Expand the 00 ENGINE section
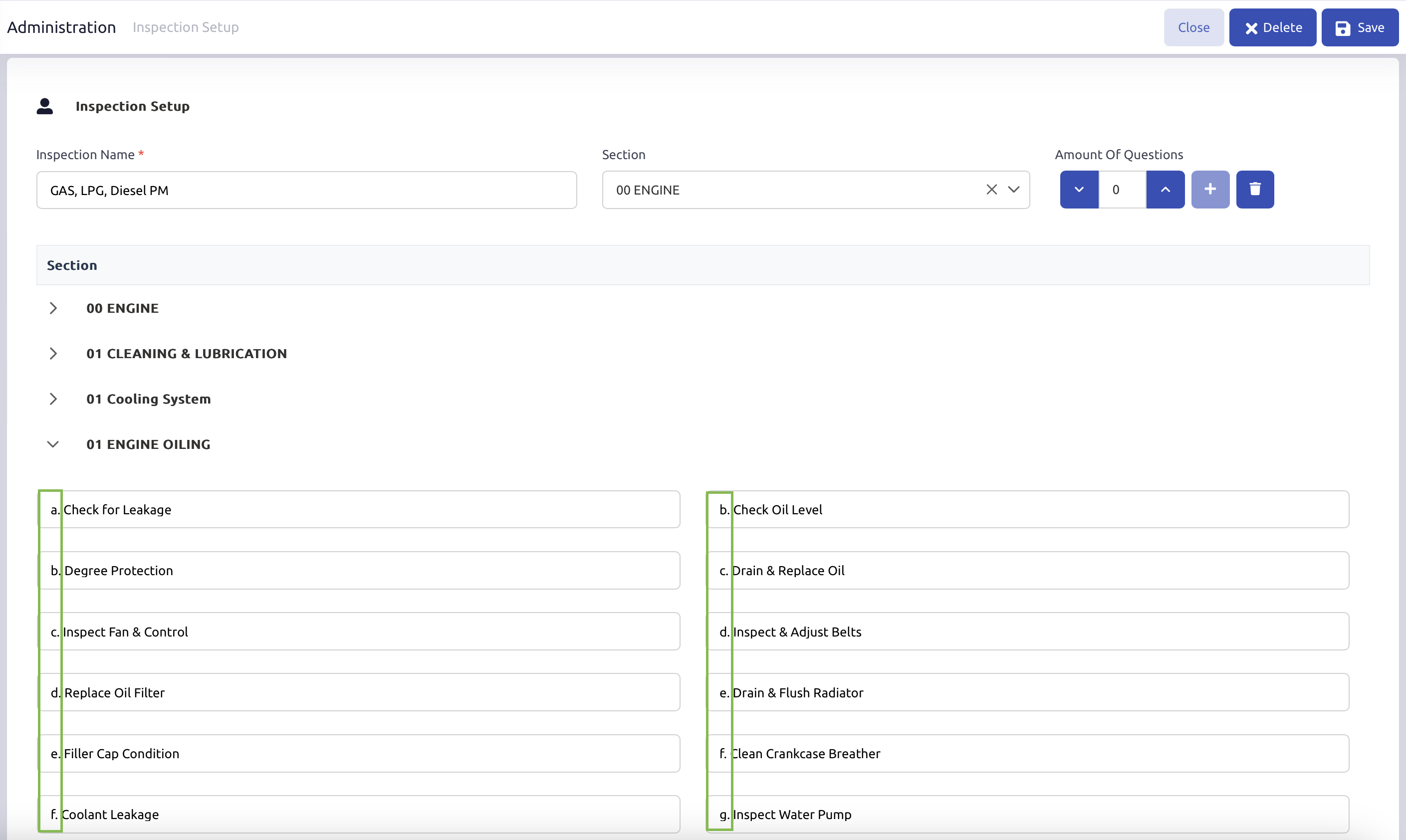The width and height of the screenshot is (1406, 840). coord(53,308)
